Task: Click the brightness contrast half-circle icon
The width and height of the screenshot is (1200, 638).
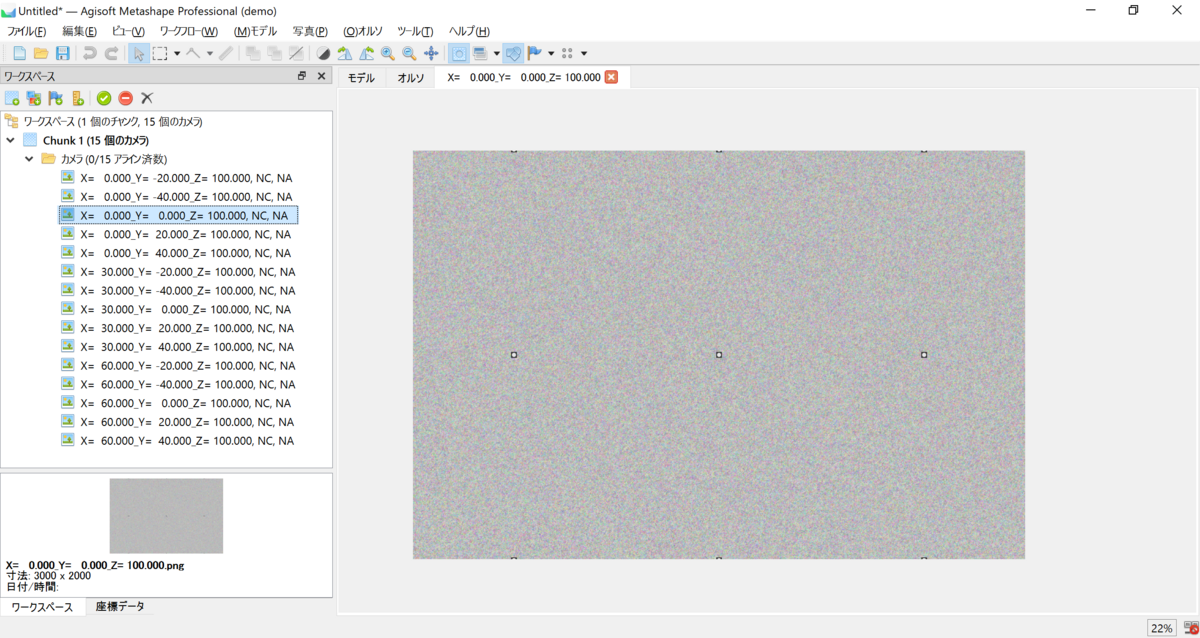Action: coord(323,53)
